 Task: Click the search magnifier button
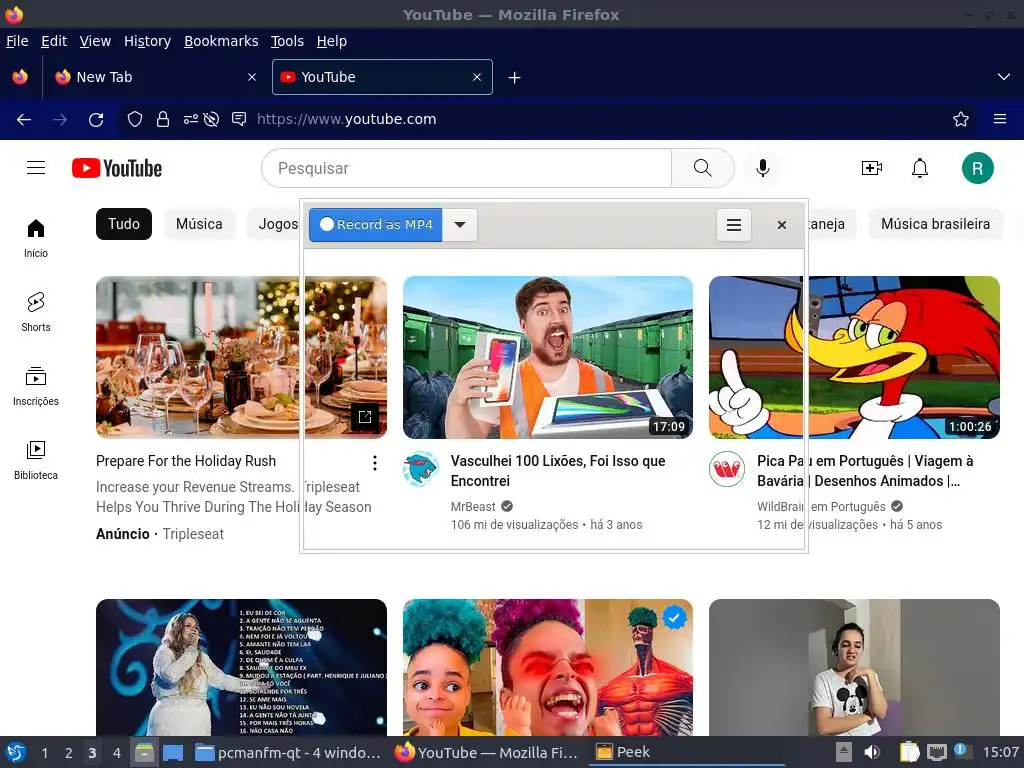coord(703,168)
